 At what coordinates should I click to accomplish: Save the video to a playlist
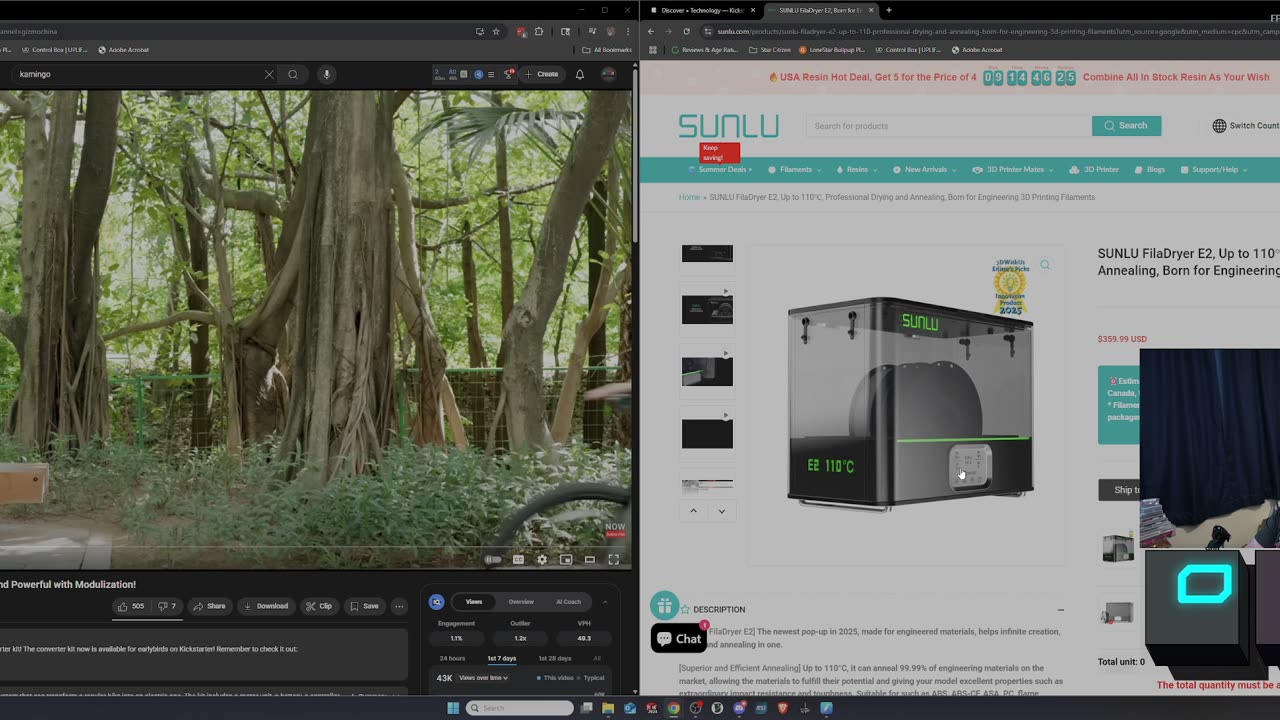(x=364, y=606)
